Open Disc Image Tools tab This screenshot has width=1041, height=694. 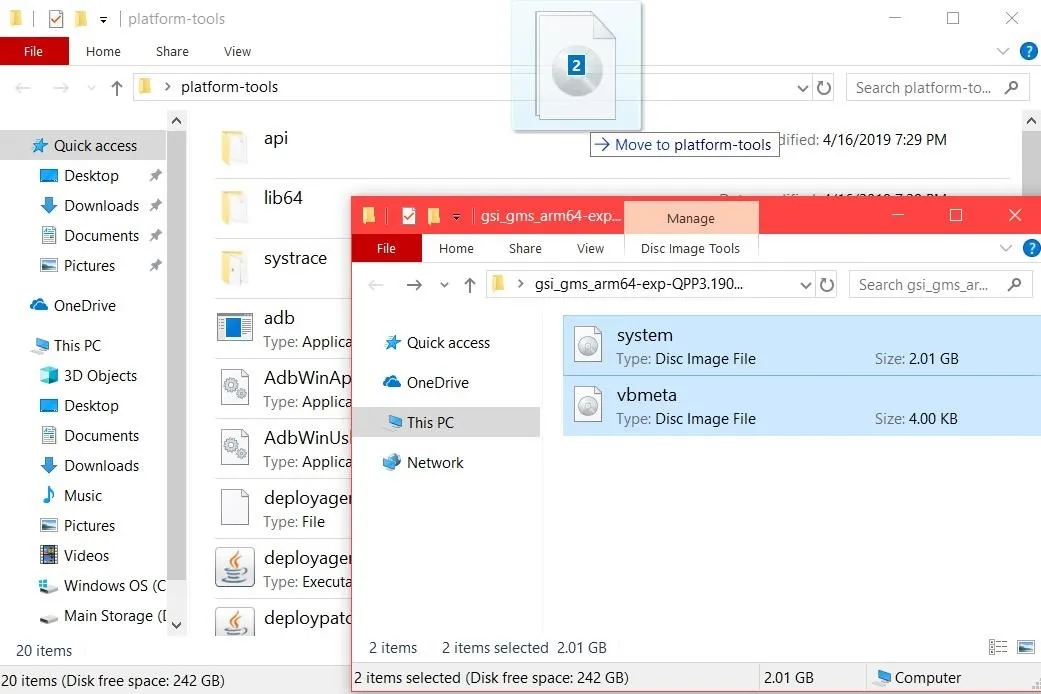(x=690, y=248)
